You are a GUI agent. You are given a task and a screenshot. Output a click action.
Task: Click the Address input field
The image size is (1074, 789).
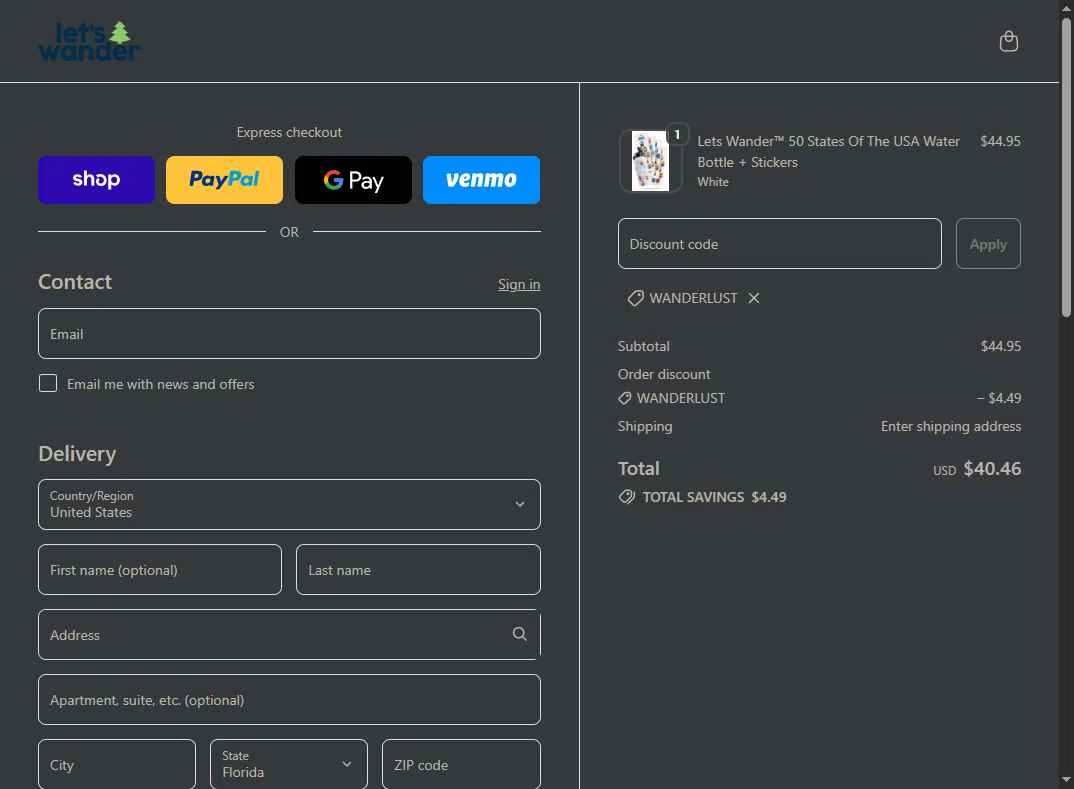289,635
